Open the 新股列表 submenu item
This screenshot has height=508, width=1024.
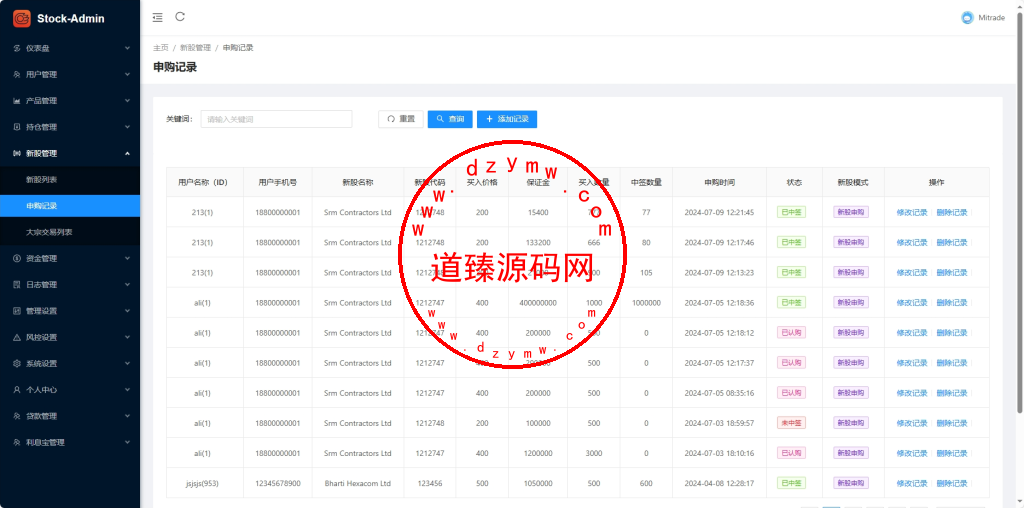[x=70, y=180]
